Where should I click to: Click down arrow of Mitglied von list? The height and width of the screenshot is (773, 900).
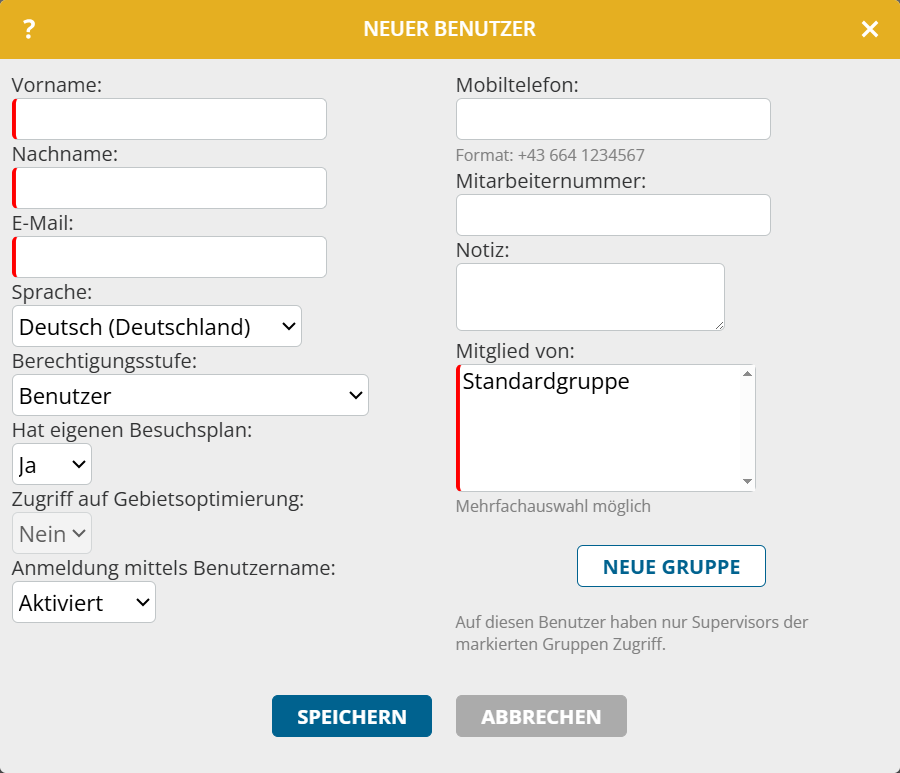click(747, 482)
